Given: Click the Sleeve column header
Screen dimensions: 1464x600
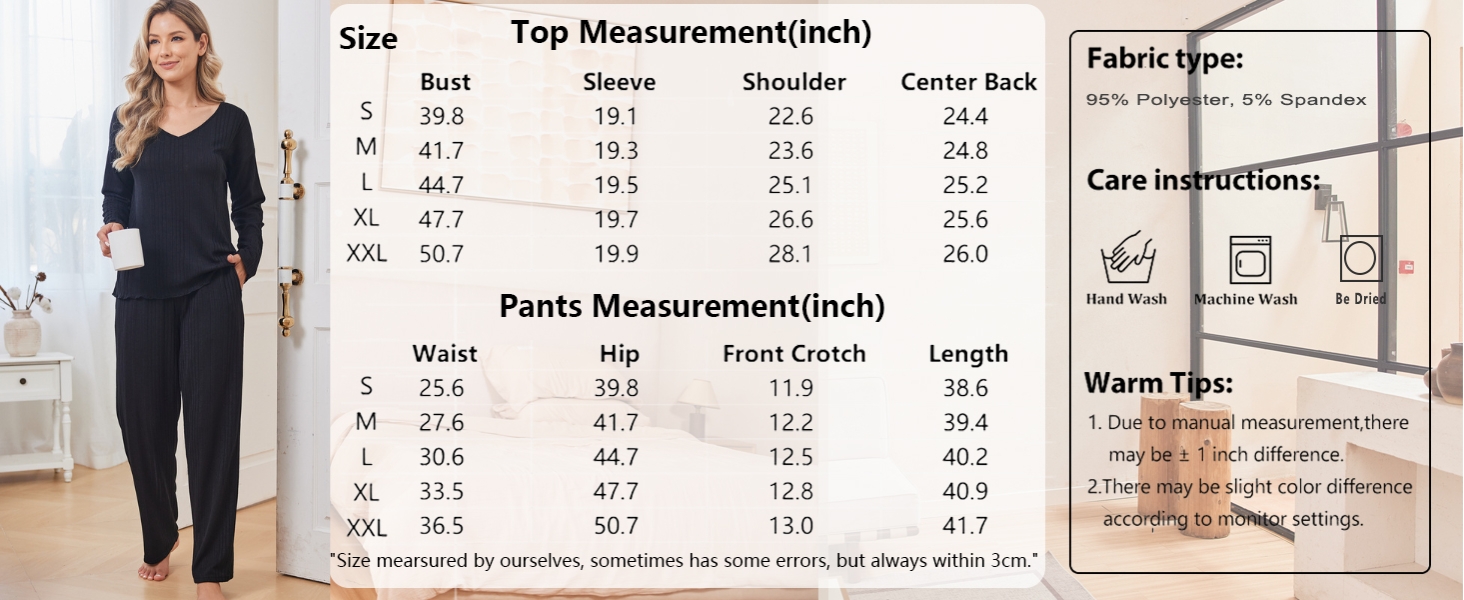Looking at the screenshot, I should [619, 82].
